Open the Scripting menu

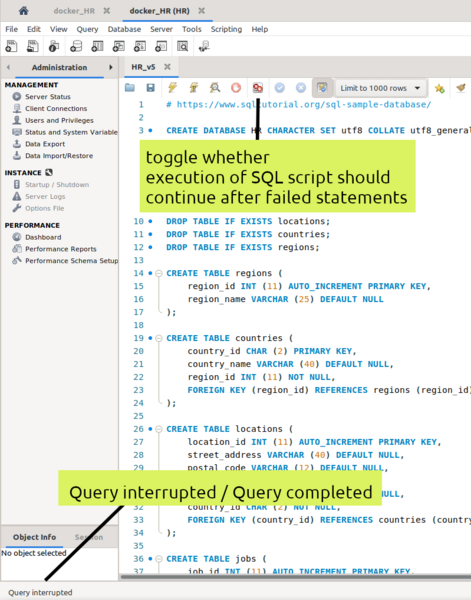[227, 29]
